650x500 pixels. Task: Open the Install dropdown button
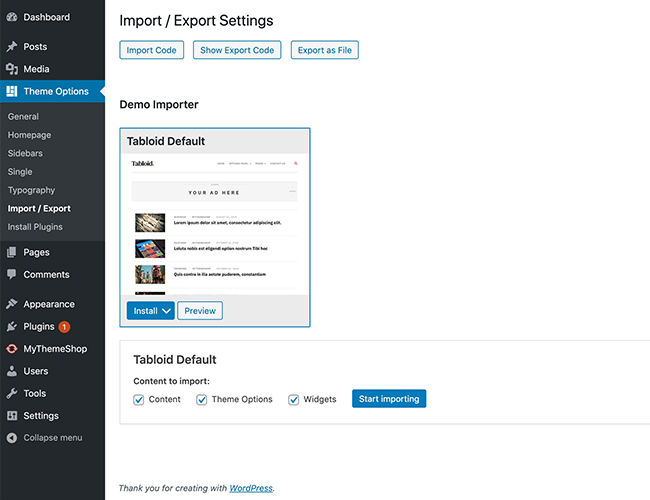150,311
